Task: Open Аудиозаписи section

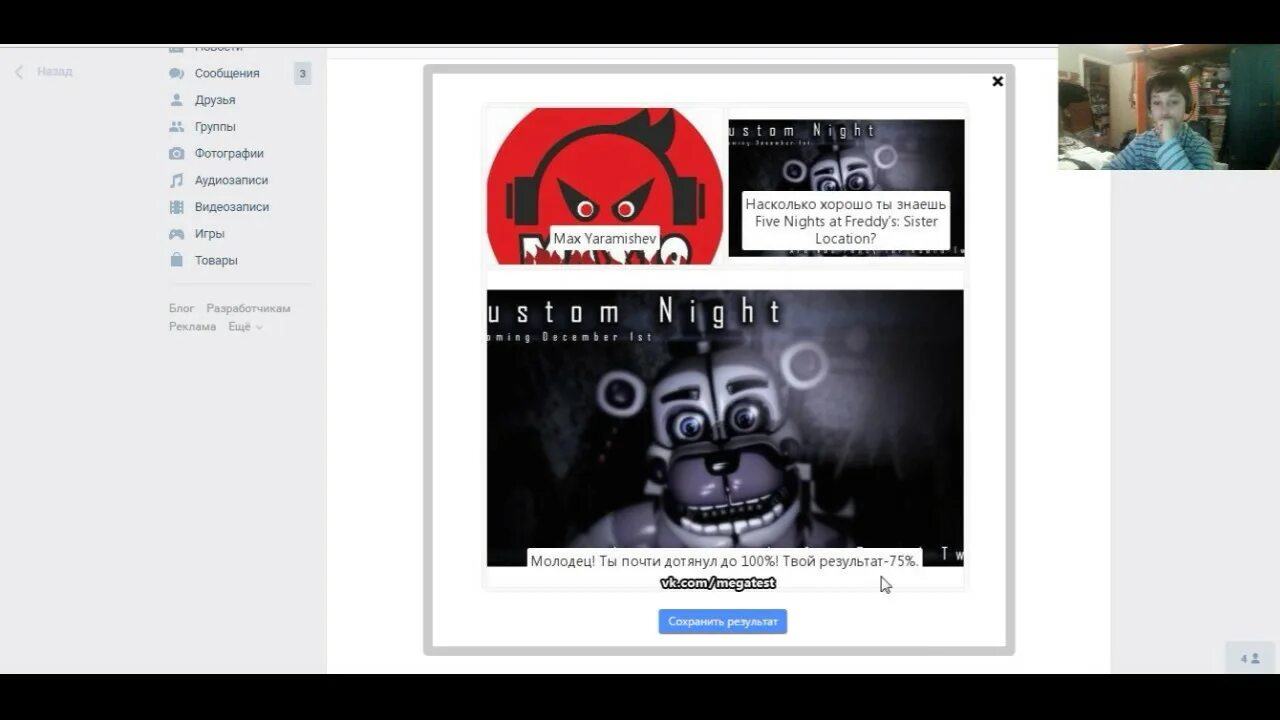Action: point(231,180)
